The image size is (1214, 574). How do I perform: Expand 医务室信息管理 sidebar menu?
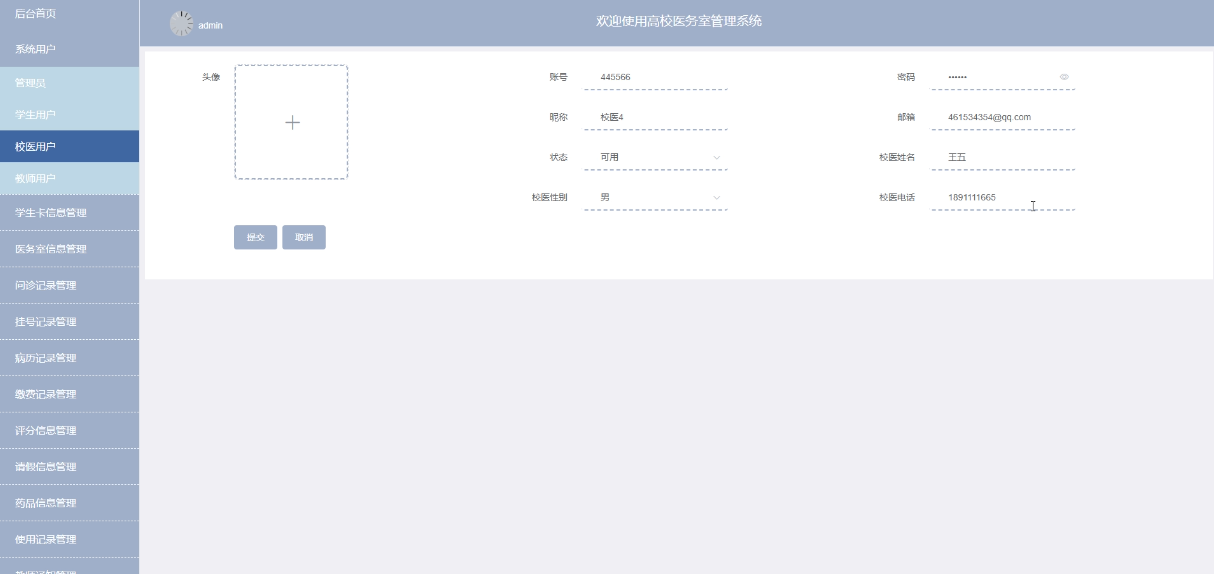(70, 249)
